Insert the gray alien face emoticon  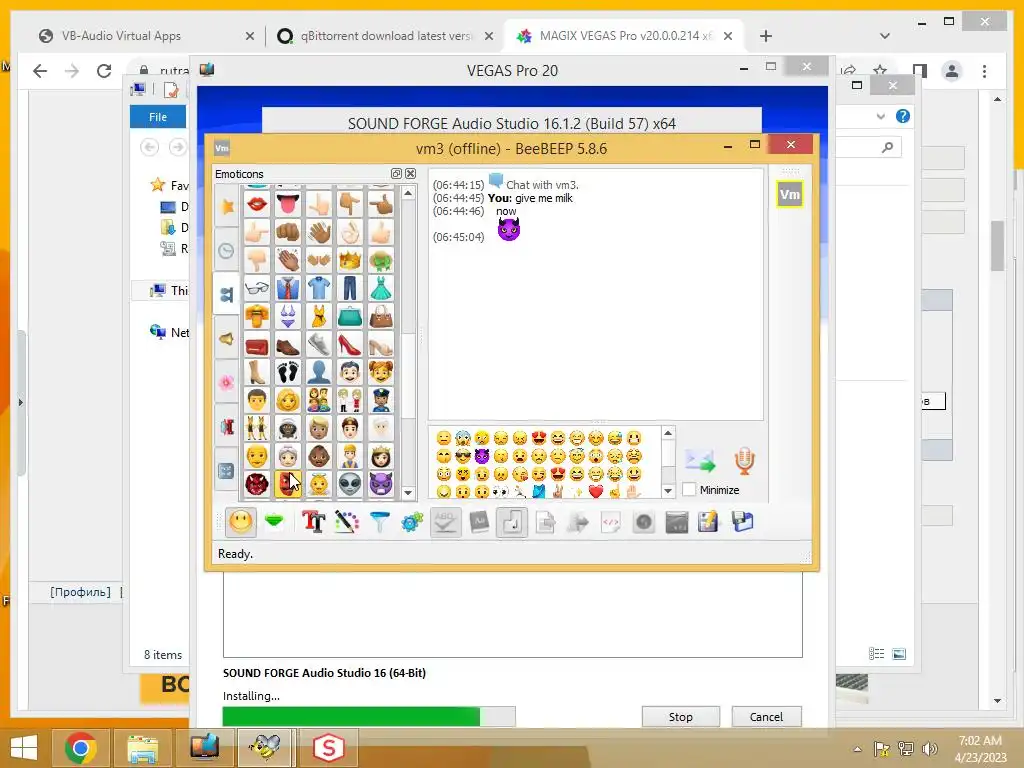pyautogui.click(x=349, y=484)
